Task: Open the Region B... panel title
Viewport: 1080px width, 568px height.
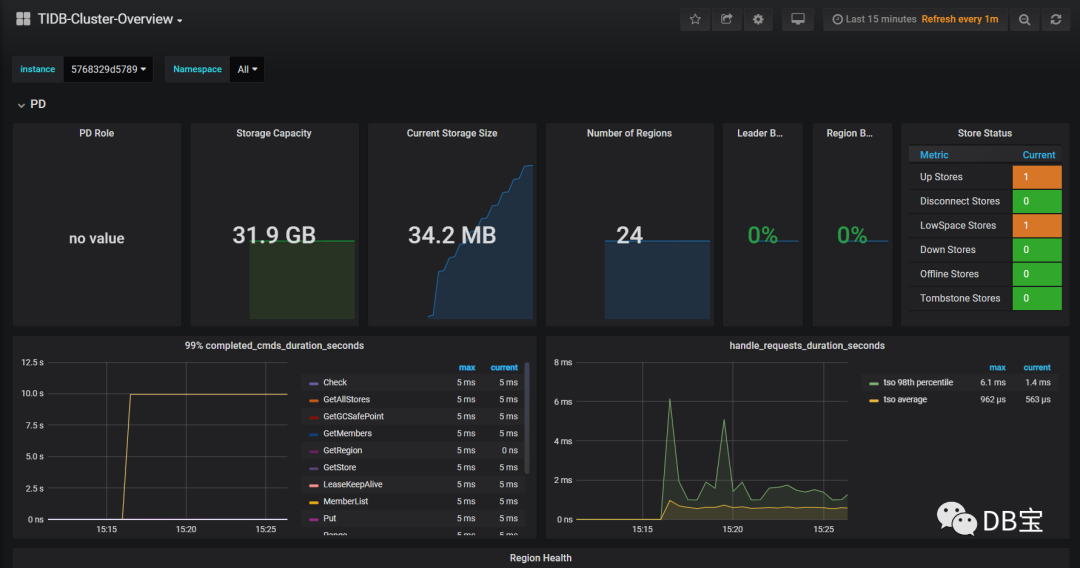Action: 849,133
